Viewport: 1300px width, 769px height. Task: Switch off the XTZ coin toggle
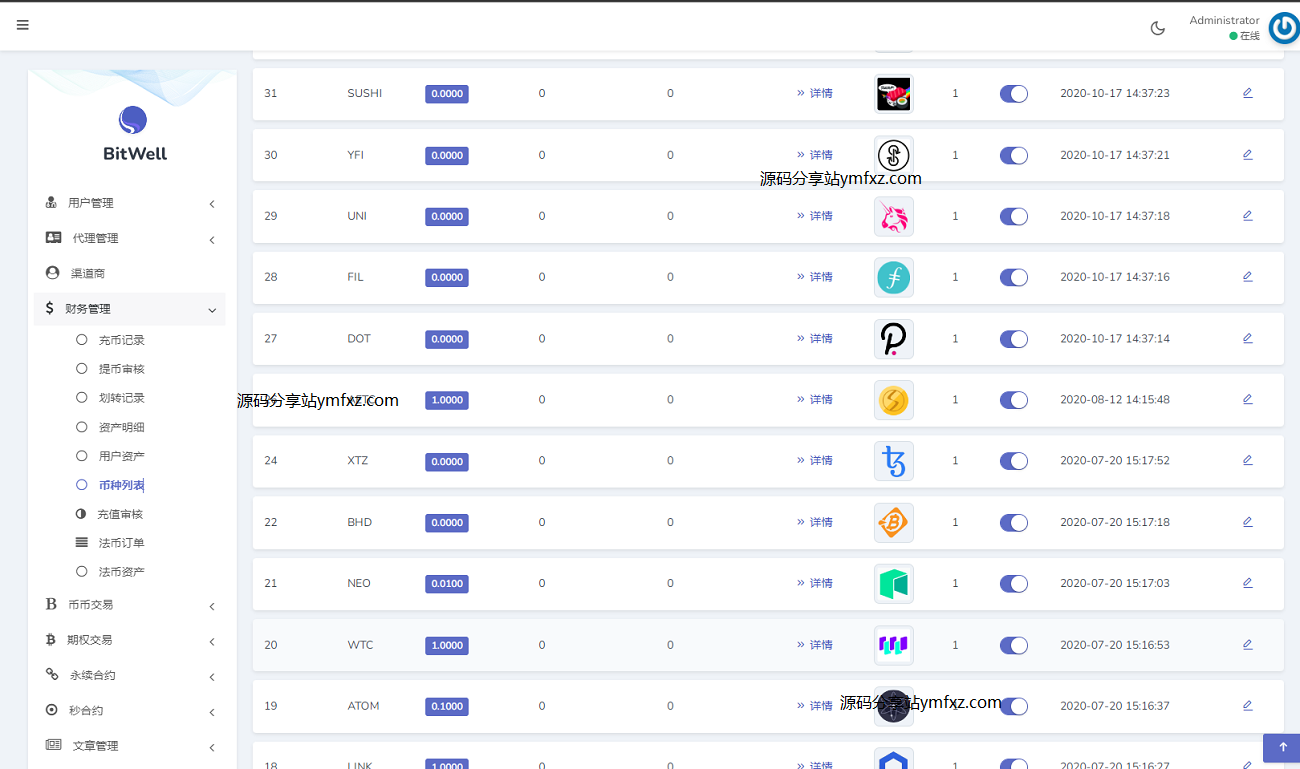[1013, 461]
